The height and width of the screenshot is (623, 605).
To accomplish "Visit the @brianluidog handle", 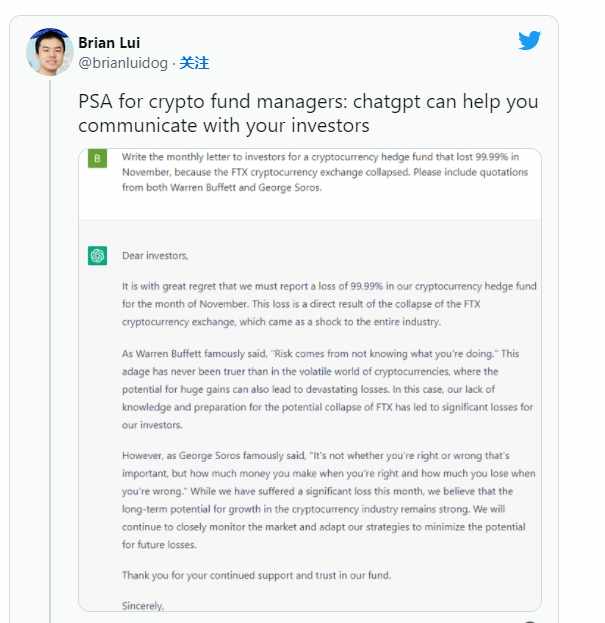I will click(123, 63).
